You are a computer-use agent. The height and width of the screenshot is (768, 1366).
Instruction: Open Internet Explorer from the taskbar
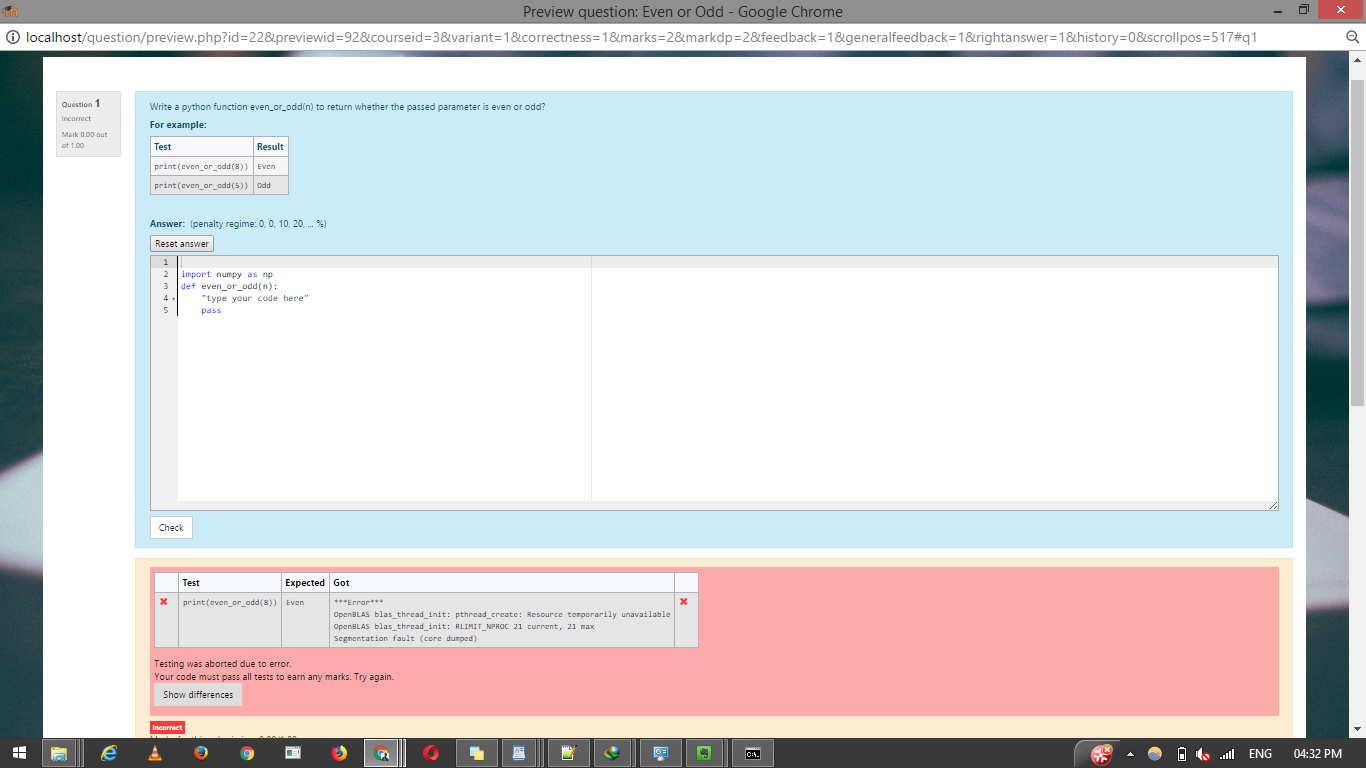pyautogui.click(x=109, y=753)
